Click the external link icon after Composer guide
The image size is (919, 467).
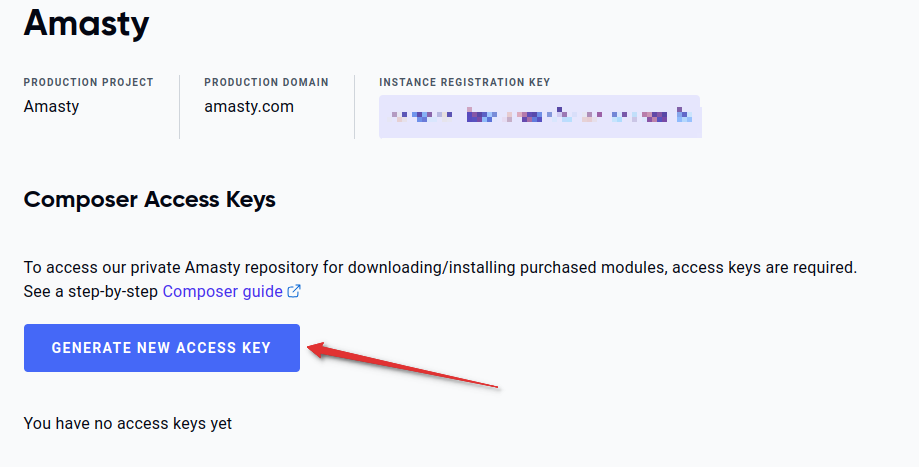tap(294, 291)
